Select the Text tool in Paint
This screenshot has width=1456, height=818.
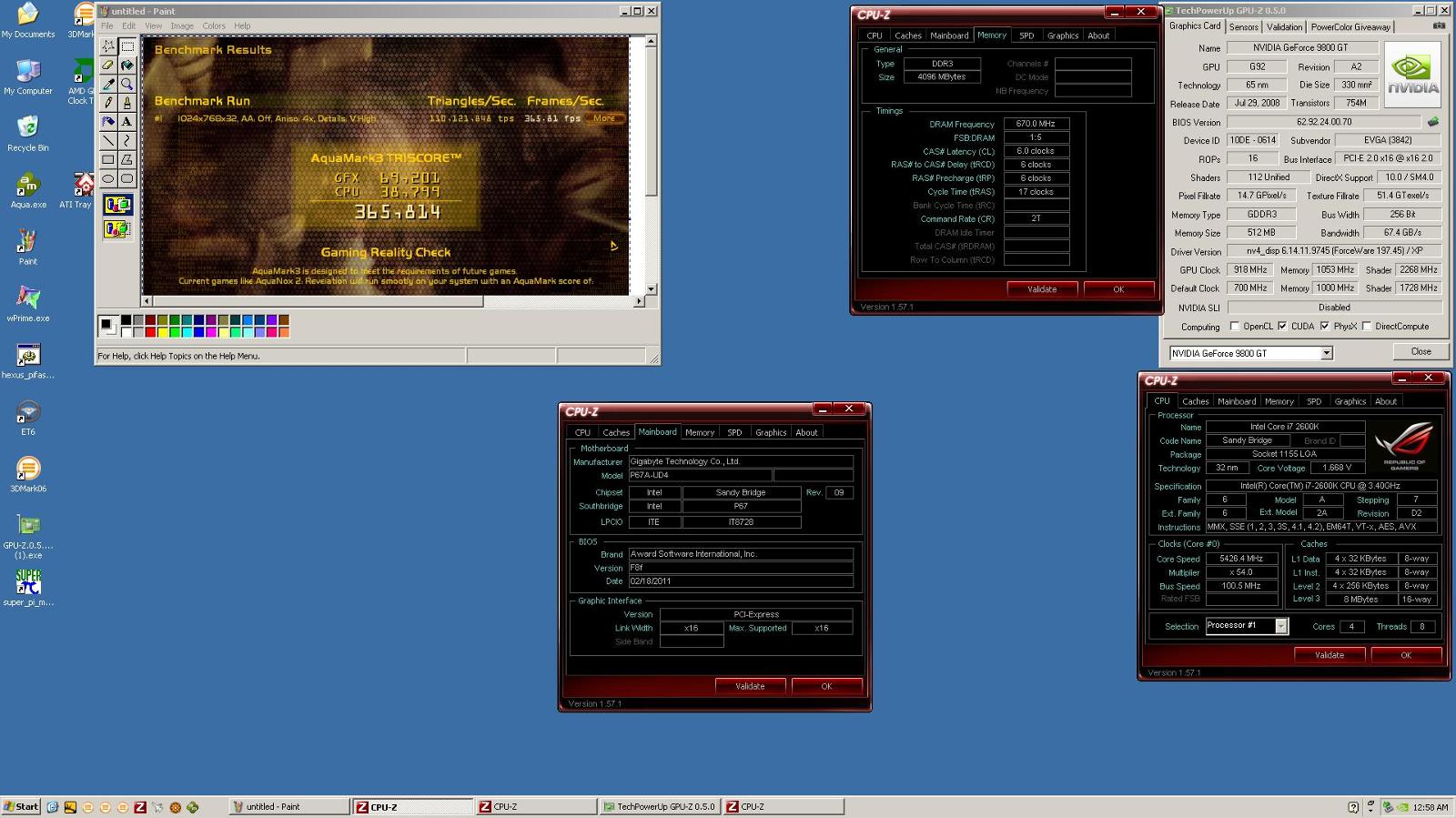(127, 121)
